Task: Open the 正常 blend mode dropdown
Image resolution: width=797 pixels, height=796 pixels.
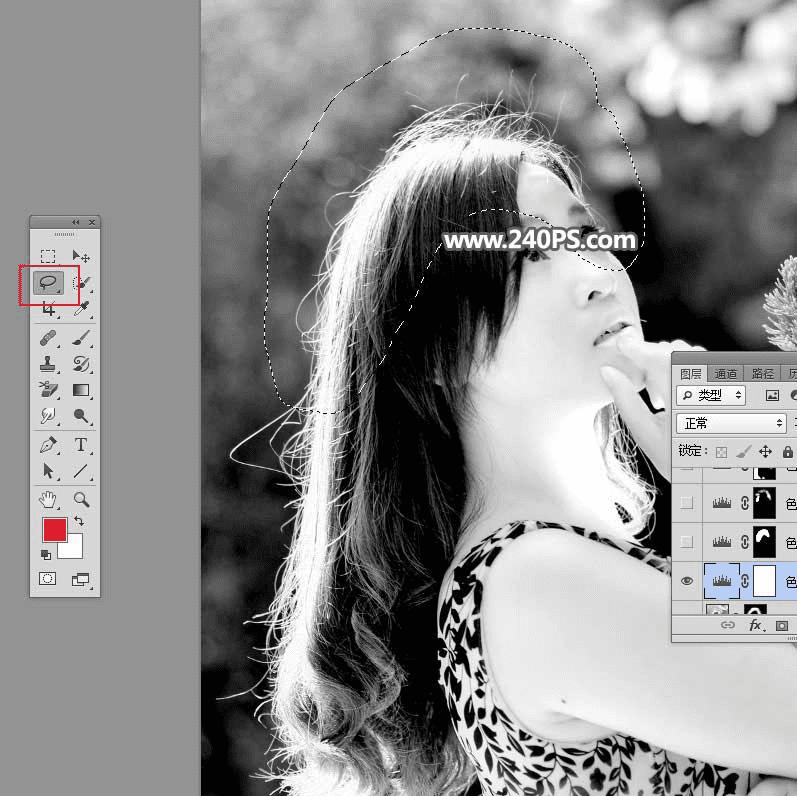Action: coord(731,423)
